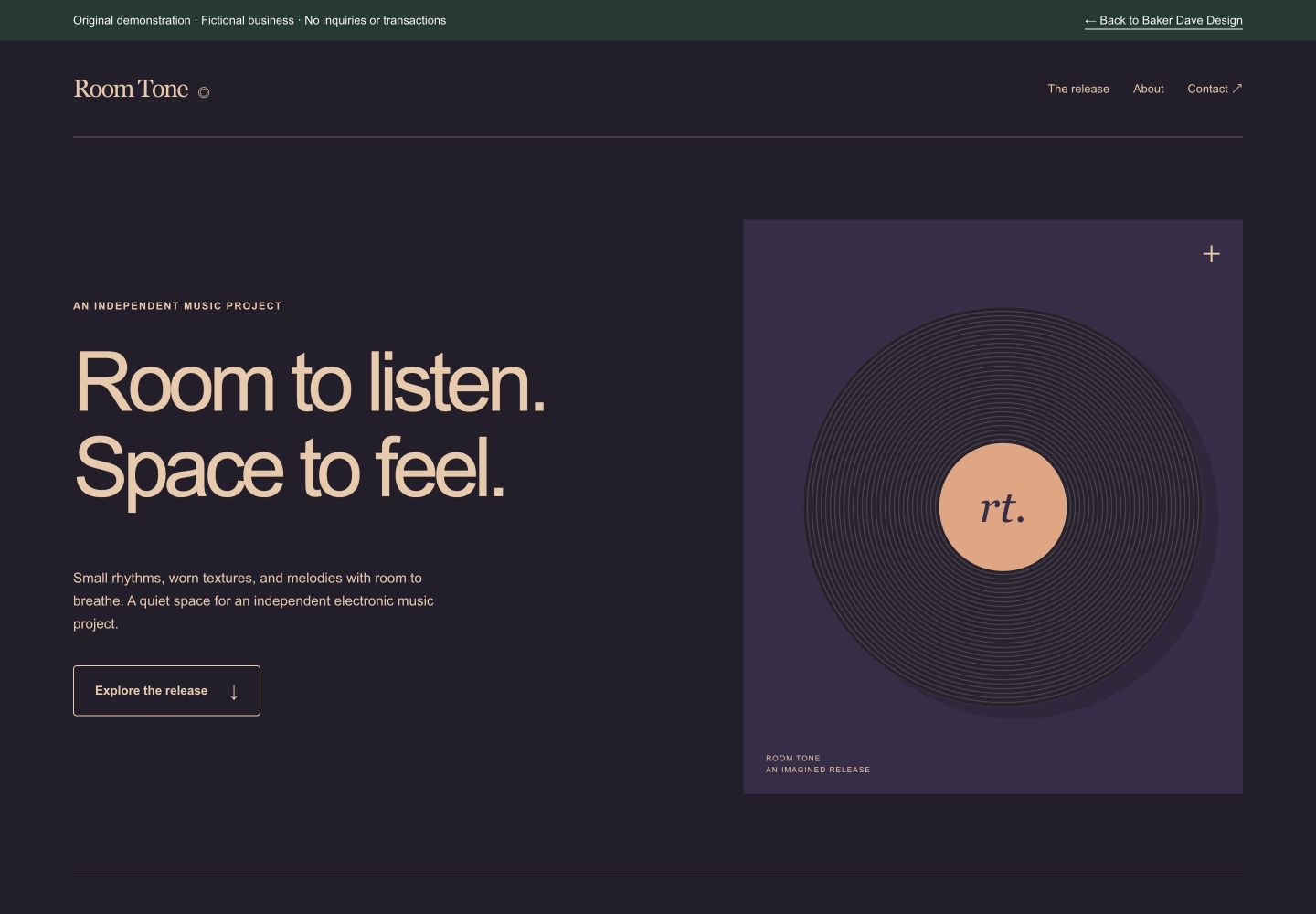Viewport: 1316px width, 914px height.
Task: Click the "Original demonstration" notice text
Action: [x=260, y=20]
